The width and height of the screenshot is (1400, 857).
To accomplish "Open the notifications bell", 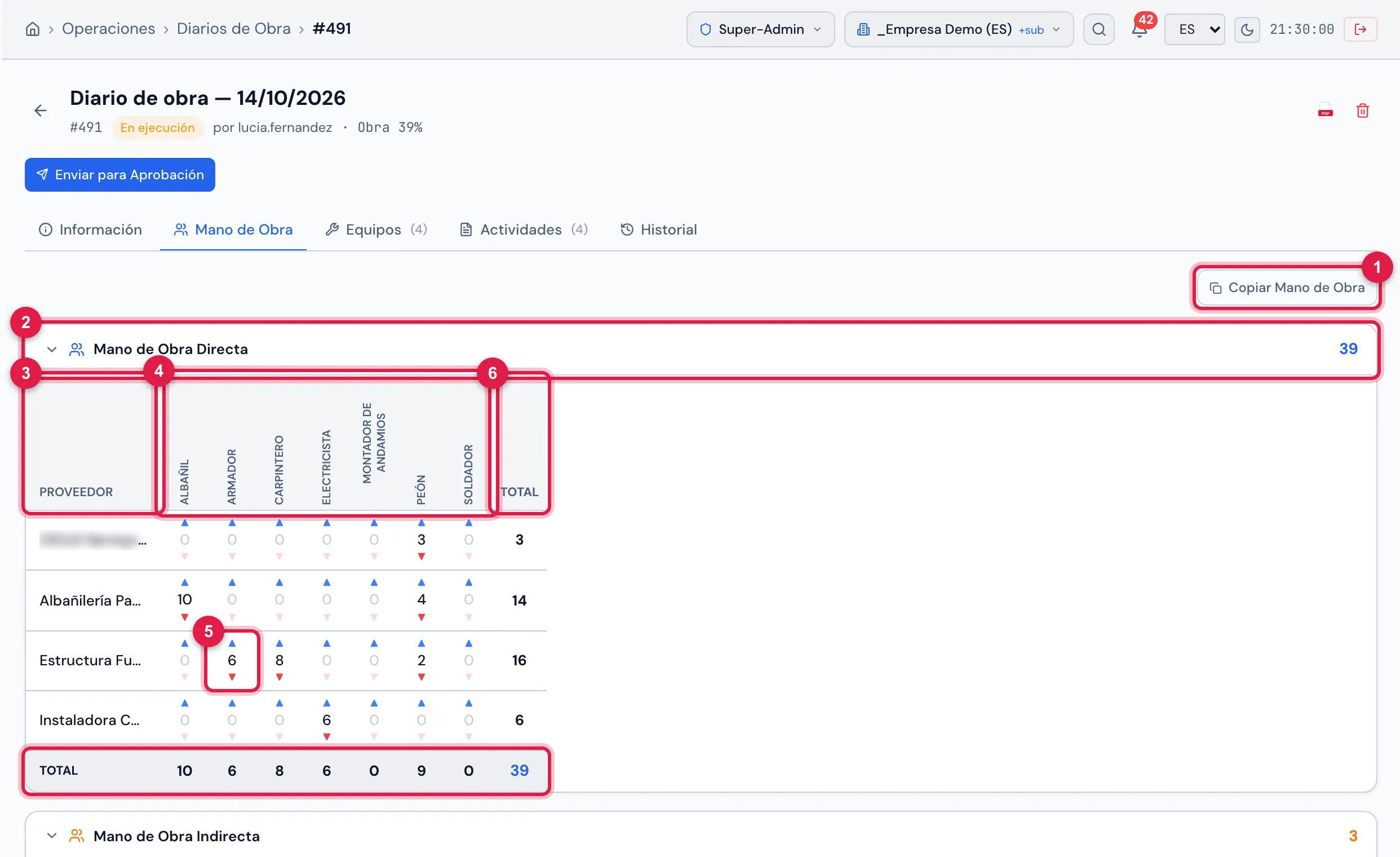I will [x=1139, y=29].
